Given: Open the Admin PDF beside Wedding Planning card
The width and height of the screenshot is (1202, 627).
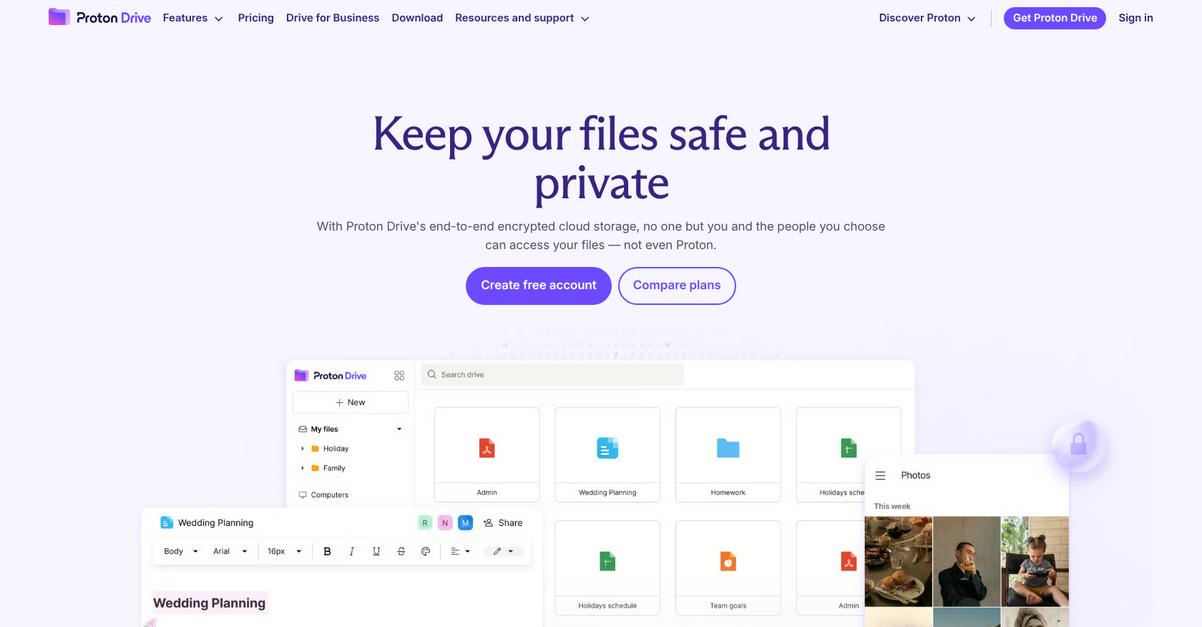Looking at the screenshot, I should (x=487, y=454).
